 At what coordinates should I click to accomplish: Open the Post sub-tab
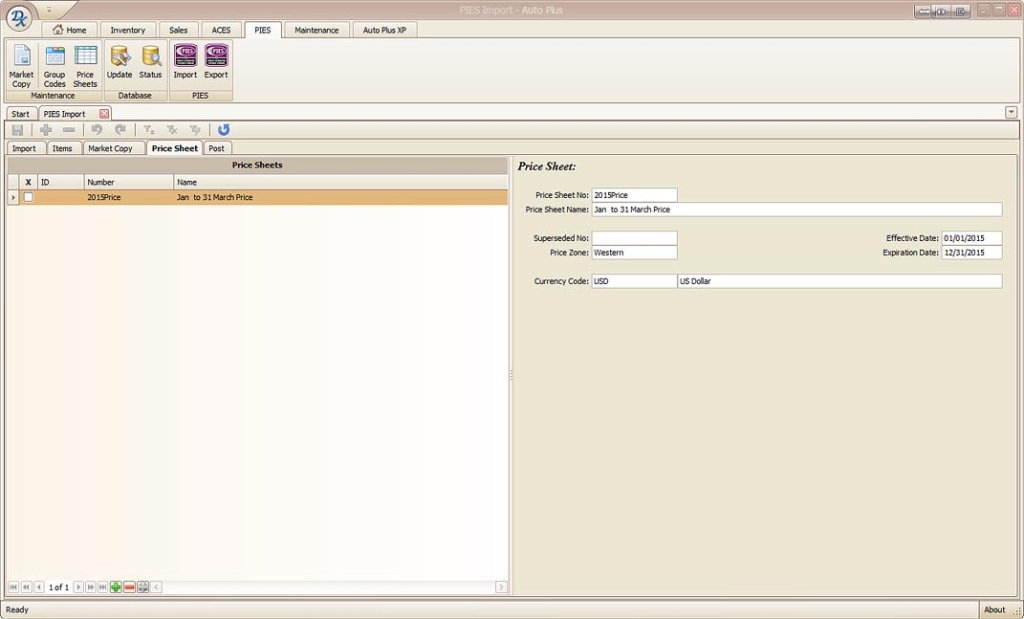[217, 148]
